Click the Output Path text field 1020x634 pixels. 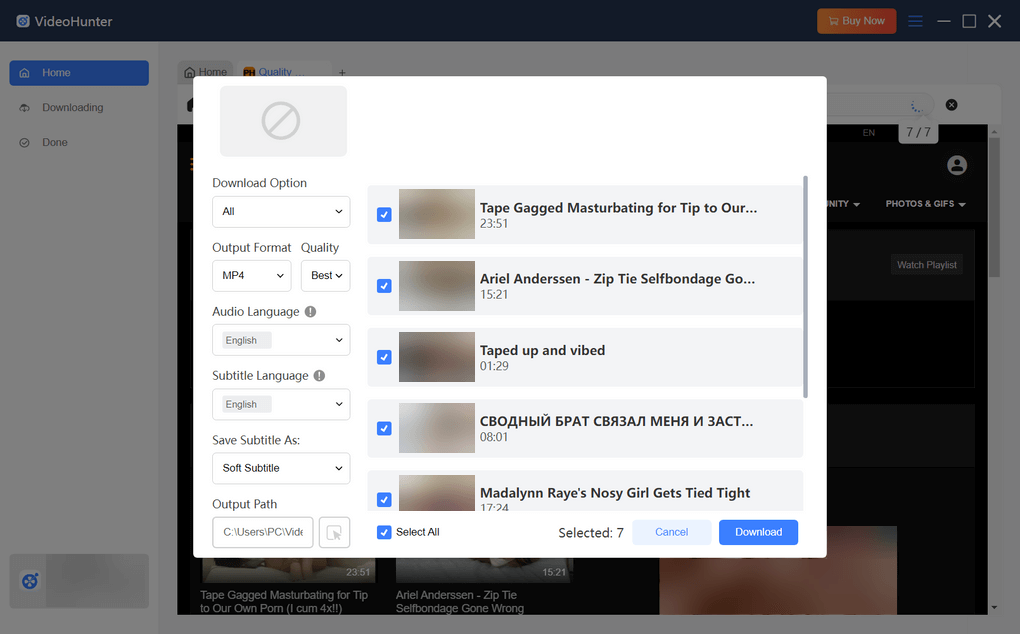262,532
